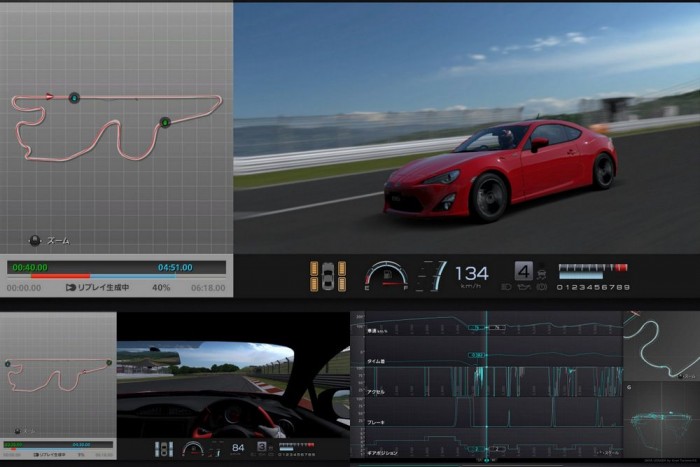Viewport: 700px width, 467px height.
Task: Click the zoom (ズーム) controller icon under the large track map
Action: (x=37, y=240)
